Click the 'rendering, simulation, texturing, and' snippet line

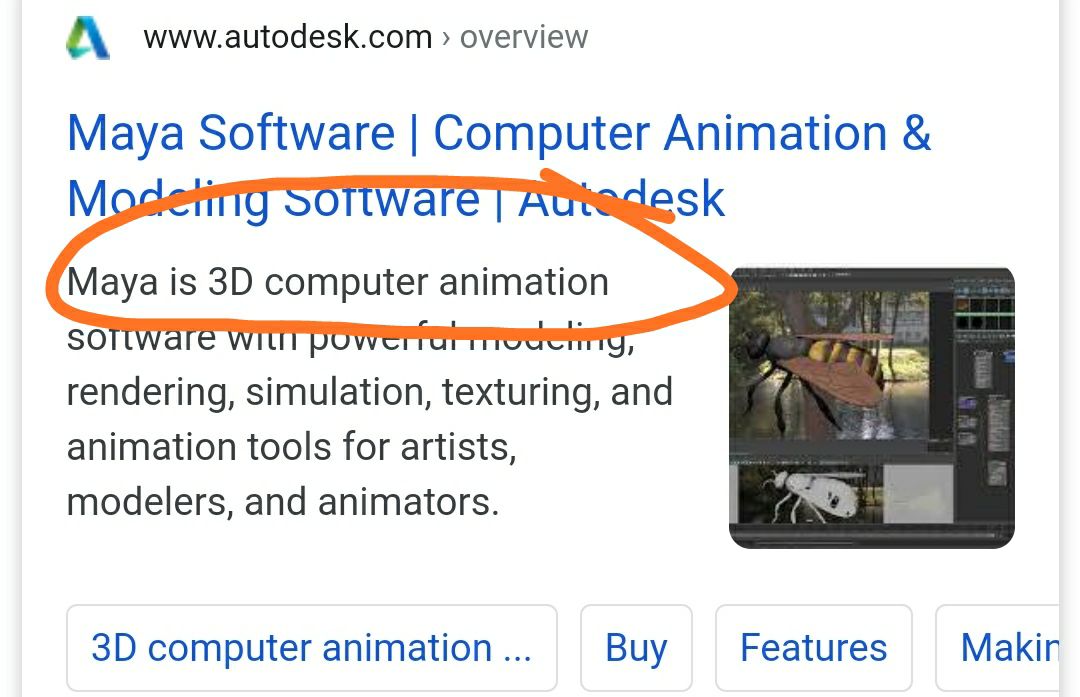click(x=370, y=392)
